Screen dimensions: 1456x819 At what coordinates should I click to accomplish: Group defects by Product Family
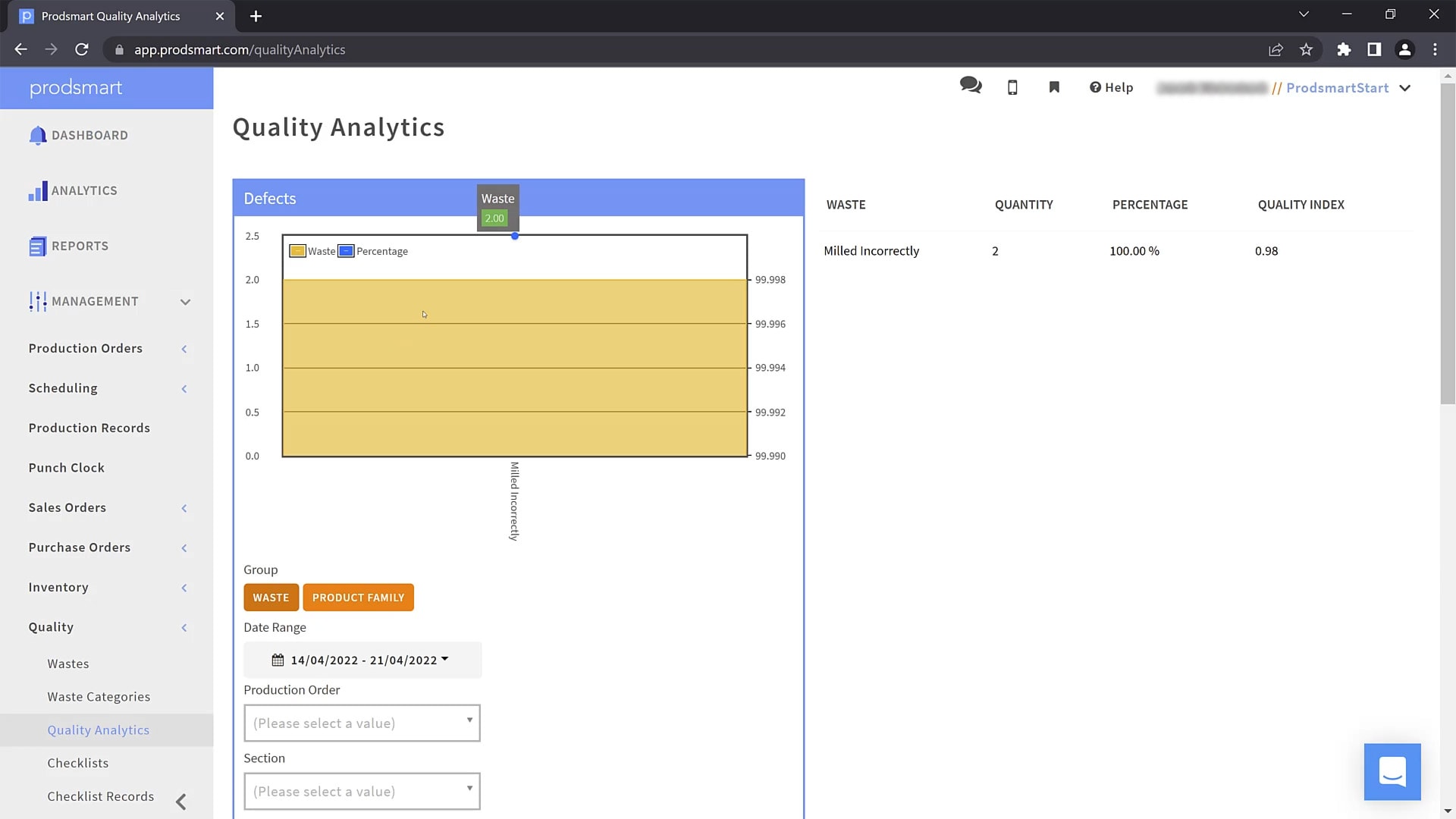358,598
